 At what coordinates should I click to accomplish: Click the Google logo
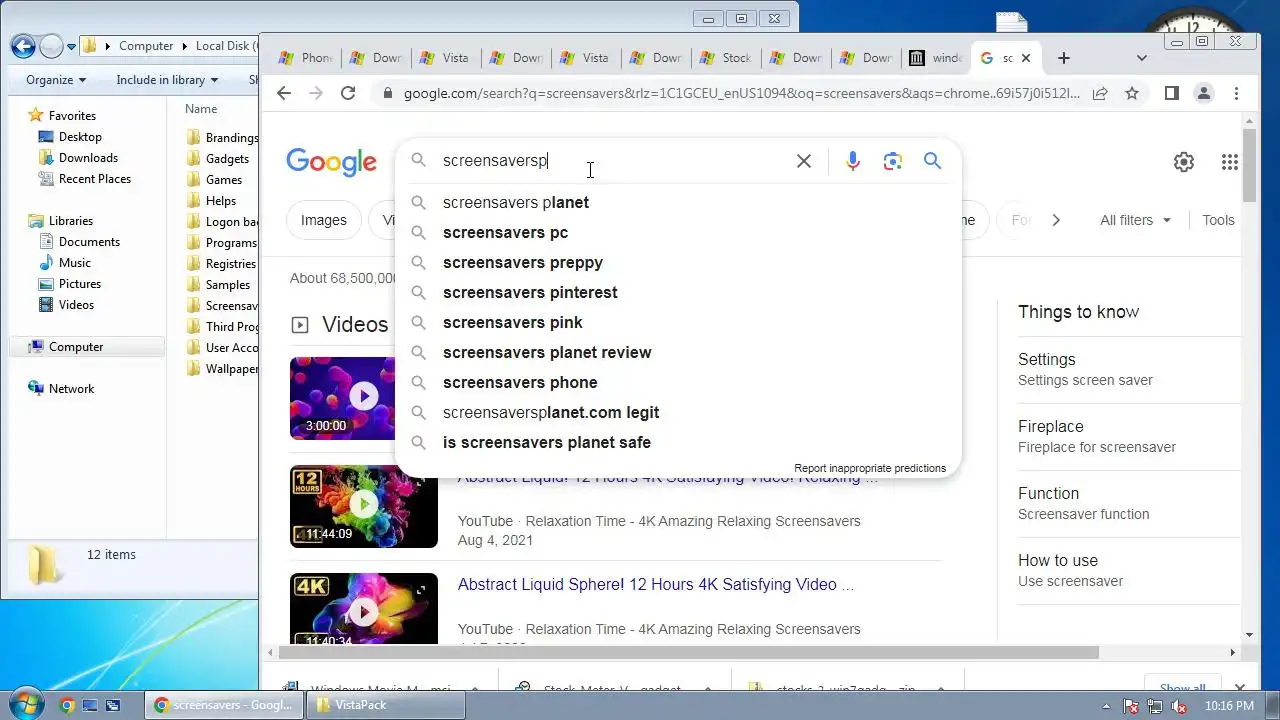click(331, 162)
